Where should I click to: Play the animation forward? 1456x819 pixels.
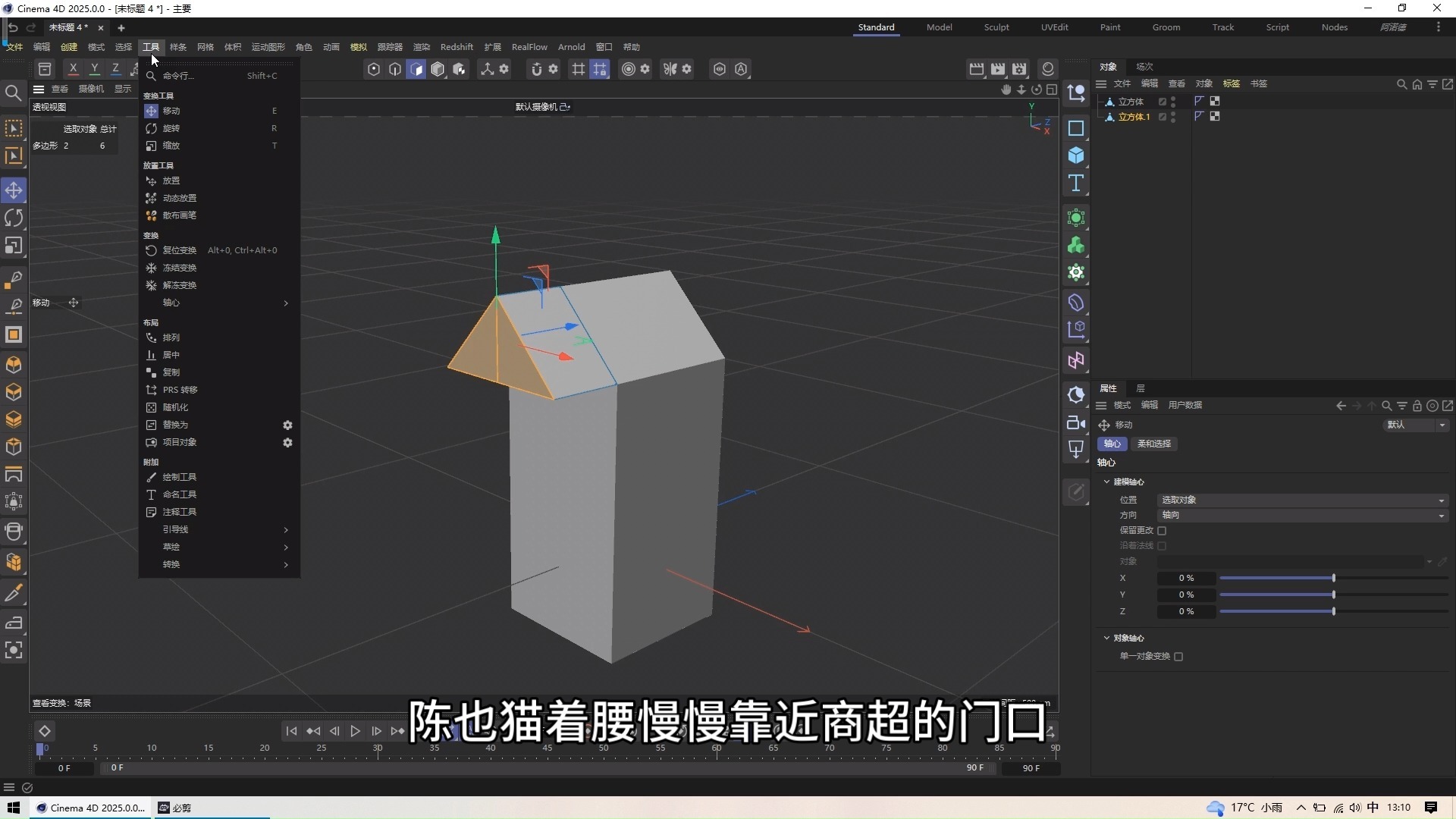tap(355, 731)
